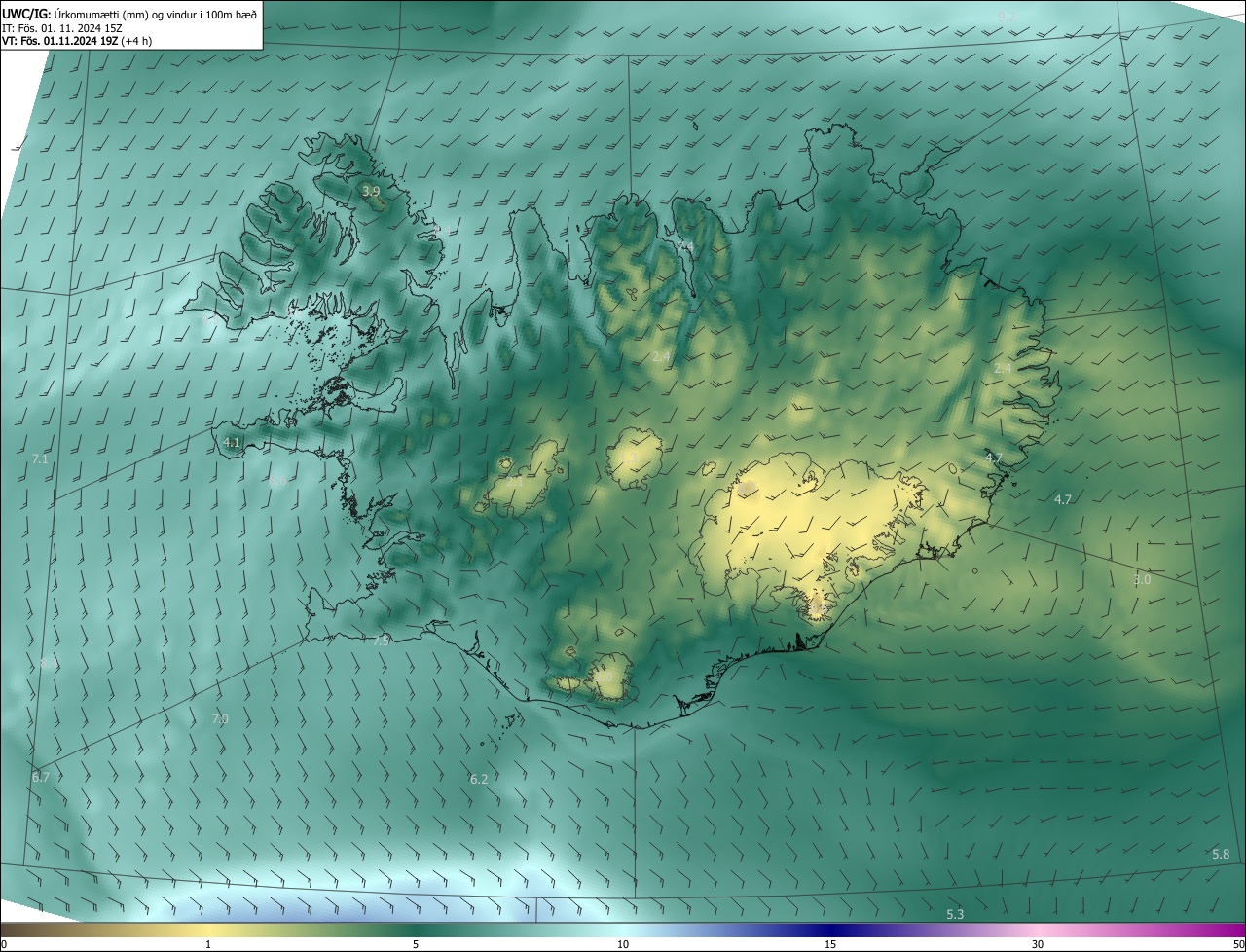Click the 5.8 value label near the right edge

coord(1221,854)
